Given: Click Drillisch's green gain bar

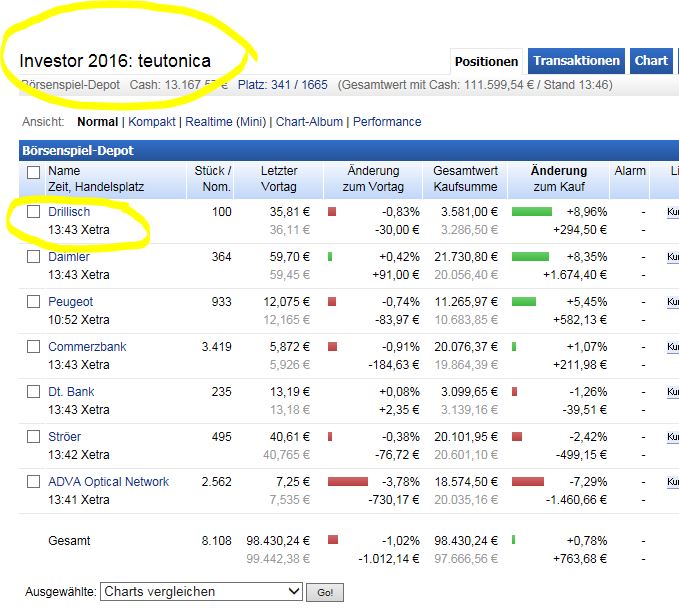Looking at the screenshot, I should coord(532,211).
